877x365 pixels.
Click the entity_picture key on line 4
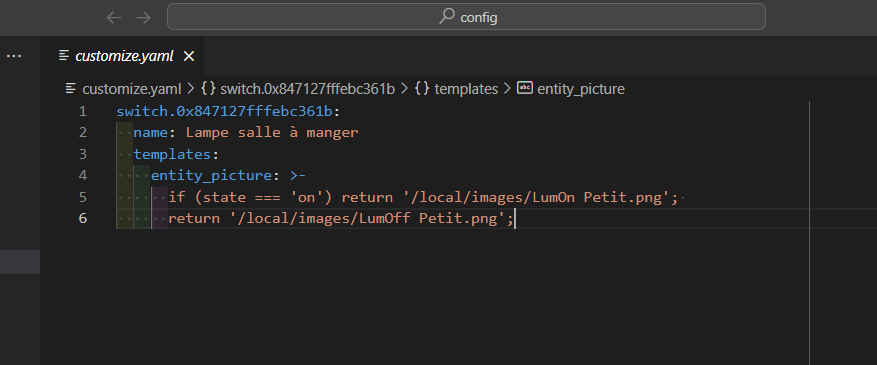tap(211, 175)
